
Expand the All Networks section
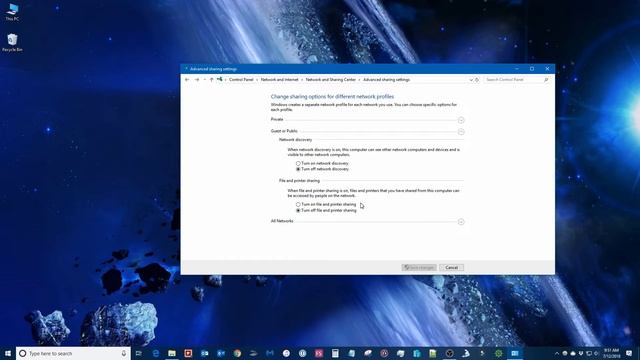tap(461, 222)
